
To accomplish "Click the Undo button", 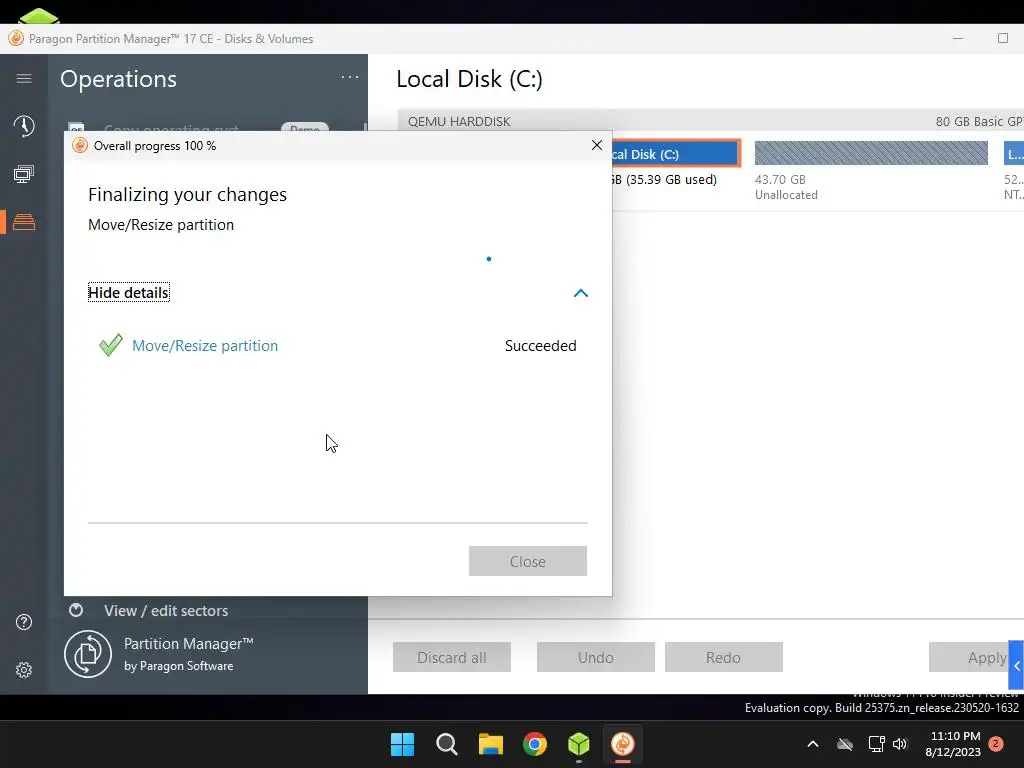I will point(596,657).
